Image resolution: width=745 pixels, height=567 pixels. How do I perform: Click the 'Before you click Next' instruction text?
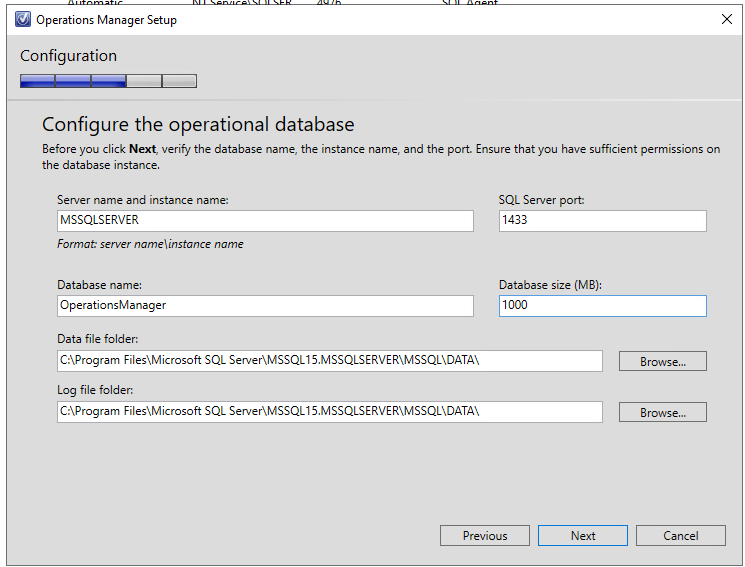[381, 157]
